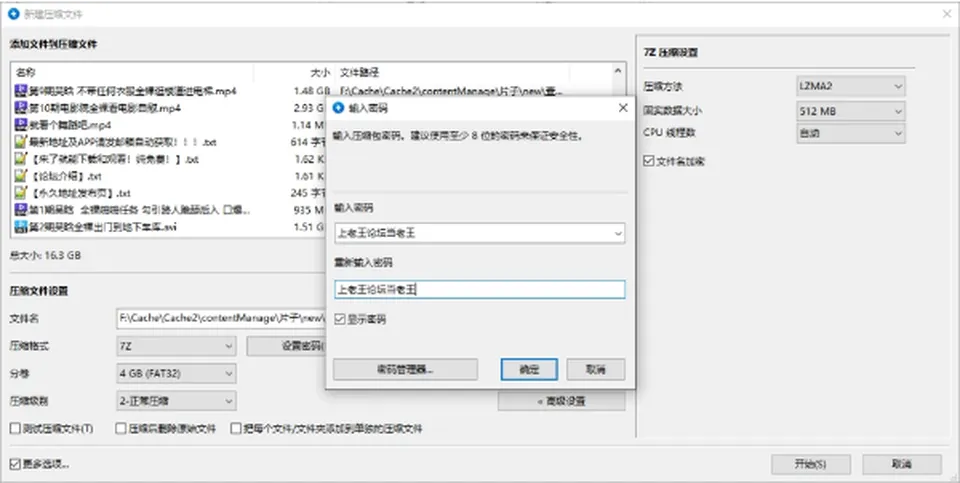Check 把每个文件/文件夹添加到单独的压缩文件
The image size is (960, 483).
coord(236,429)
